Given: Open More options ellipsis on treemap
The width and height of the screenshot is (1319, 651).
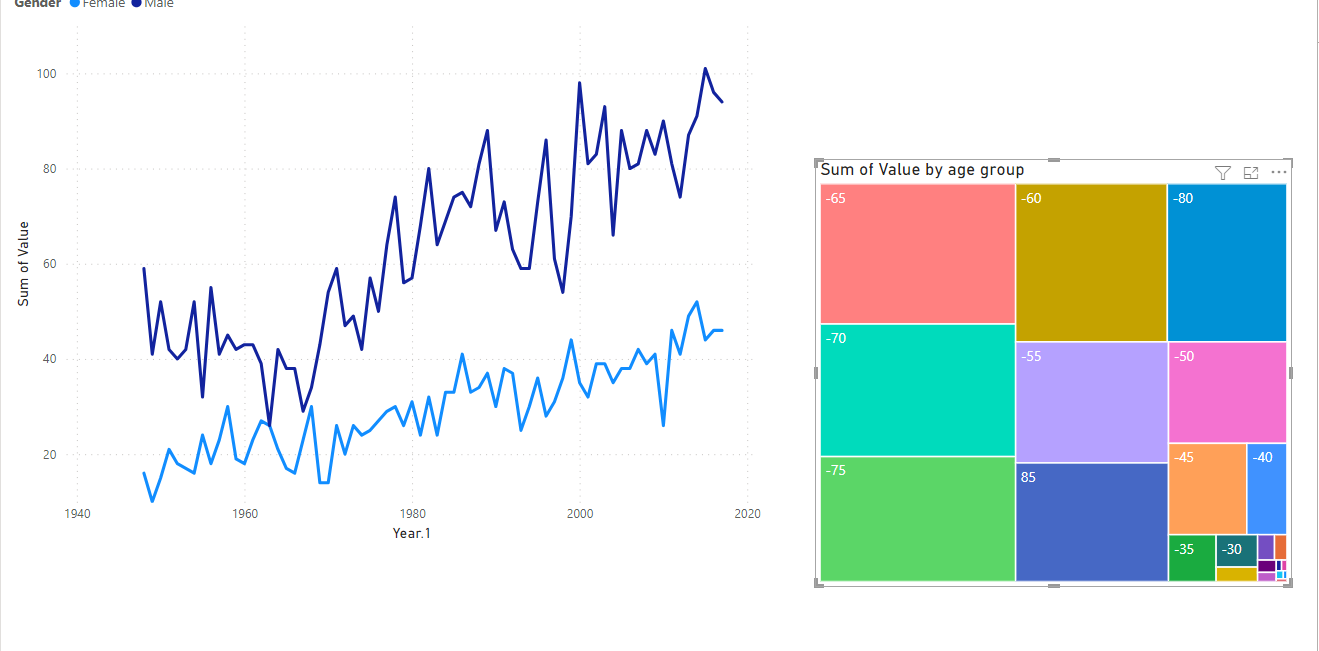Looking at the screenshot, I should (1278, 173).
